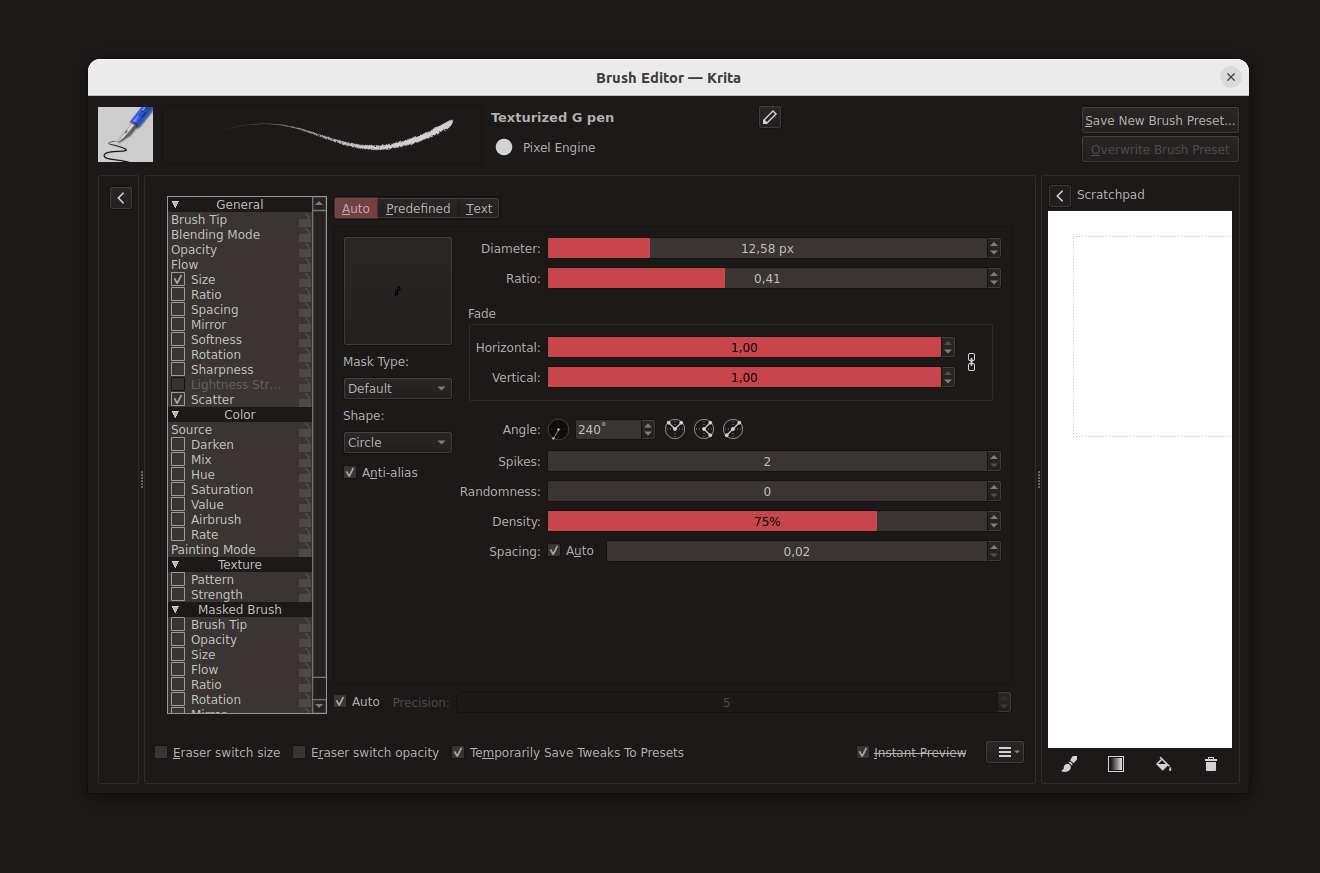Image resolution: width=1320 pixels, height=873 pixels.
Task: Click the Diameter slider
Action: coord(767,248)
